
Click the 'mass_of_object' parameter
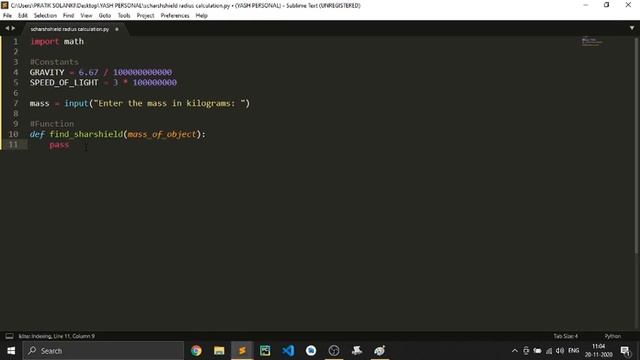pyautogui.click(x=162, y=134)
